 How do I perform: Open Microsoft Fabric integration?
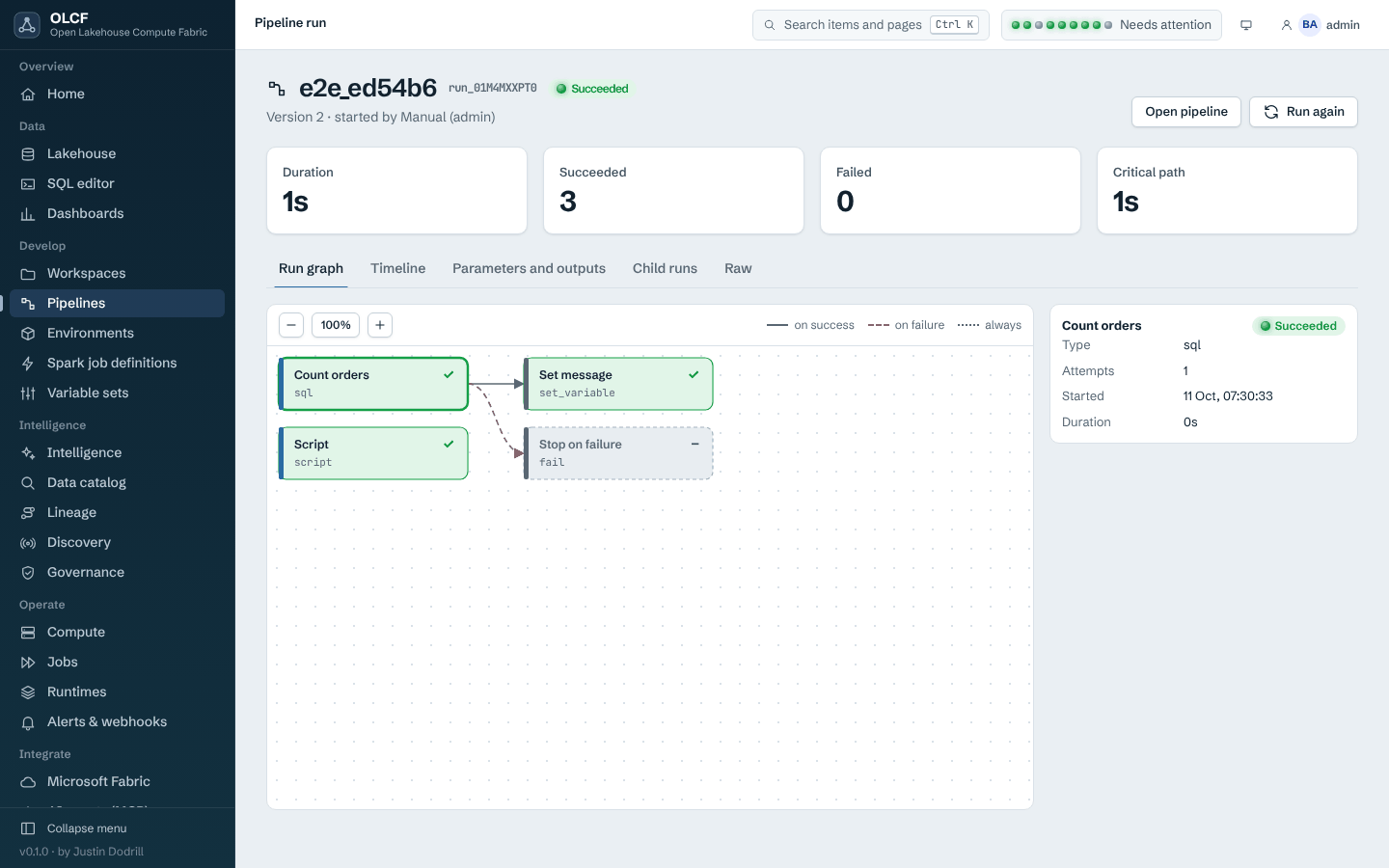coord(117,781)
